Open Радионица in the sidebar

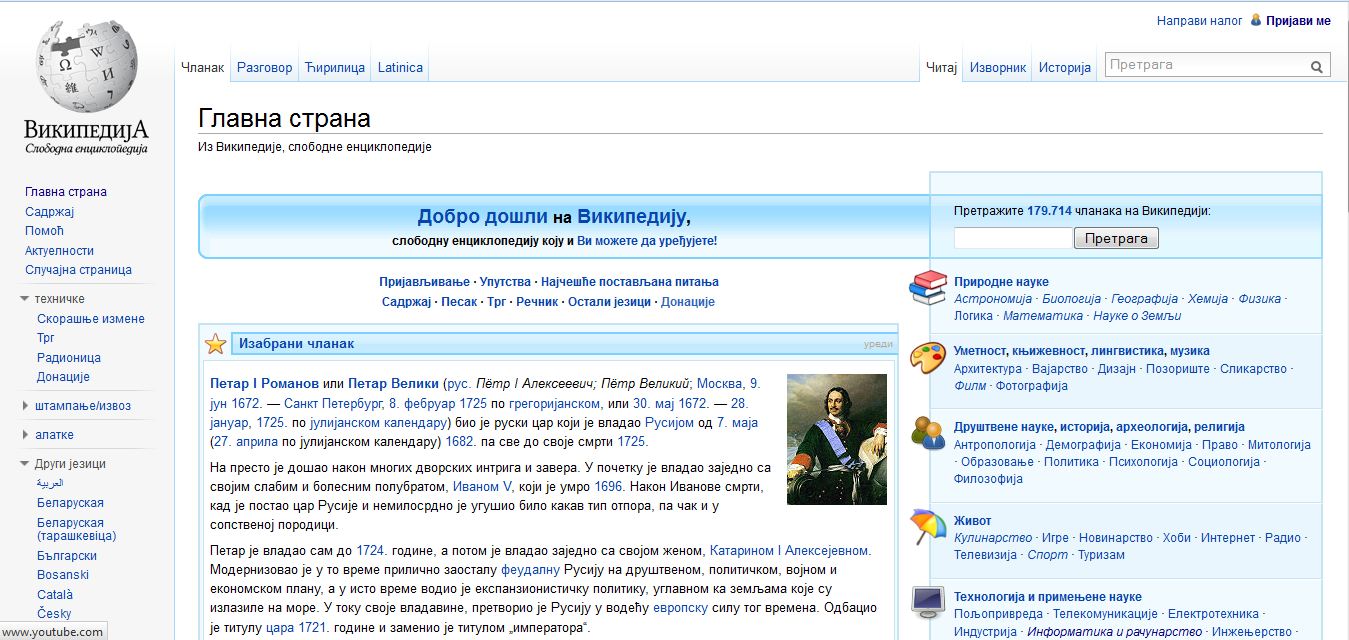point(69,358)
